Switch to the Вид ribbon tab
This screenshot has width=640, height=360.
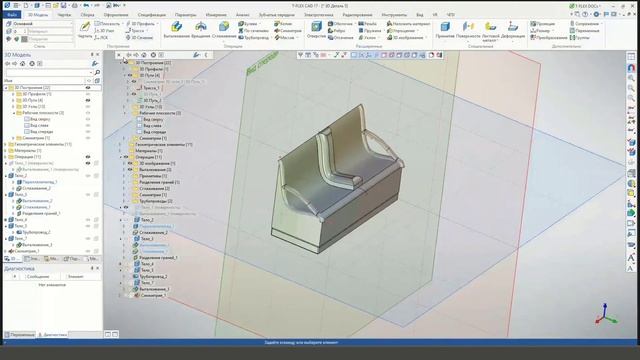(420, 15)
